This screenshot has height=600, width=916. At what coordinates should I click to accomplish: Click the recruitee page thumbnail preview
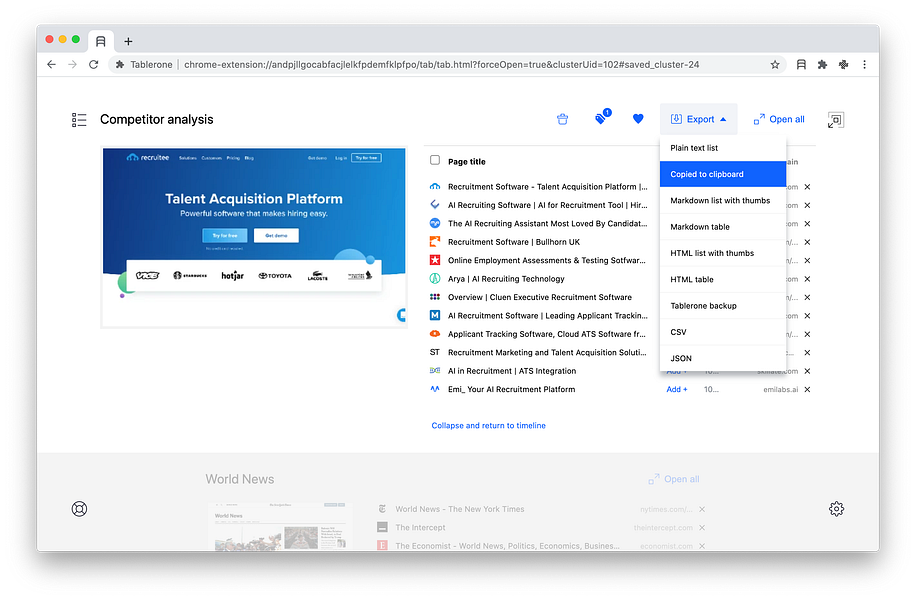pyautogui.click(x=254, y=237)
